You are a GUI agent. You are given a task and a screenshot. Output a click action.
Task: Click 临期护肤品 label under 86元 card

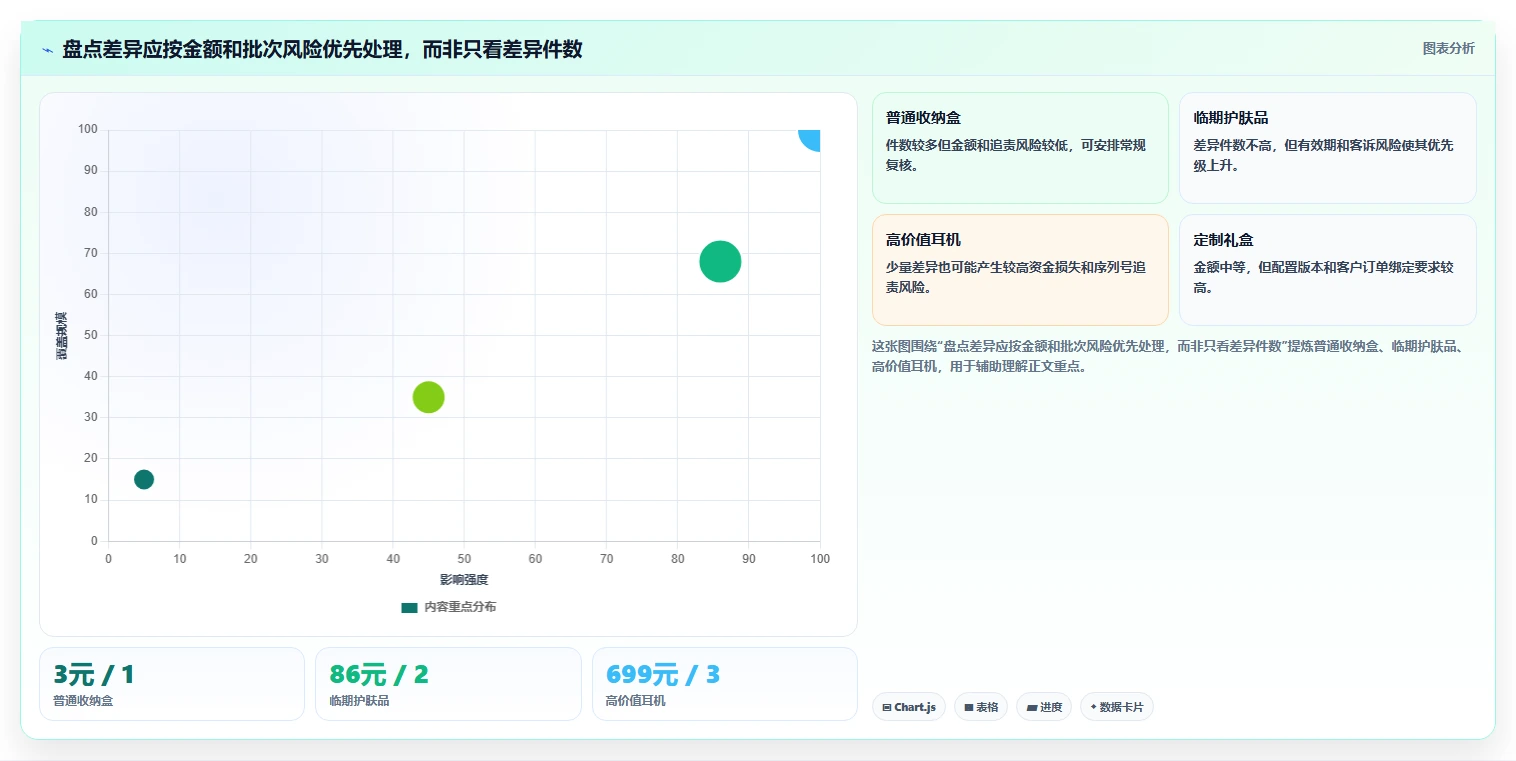(x=359, y=701)
